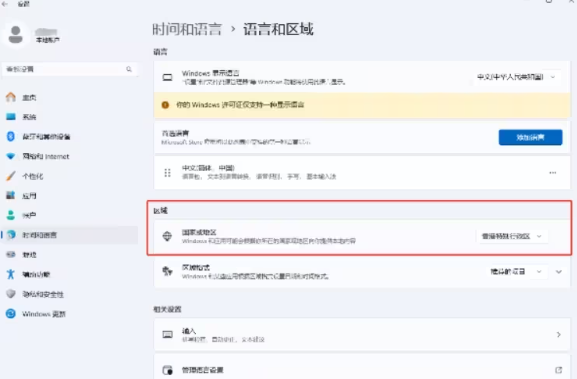Go back via the 时间和语言 breadcrumb

click(x=187, y=29)
